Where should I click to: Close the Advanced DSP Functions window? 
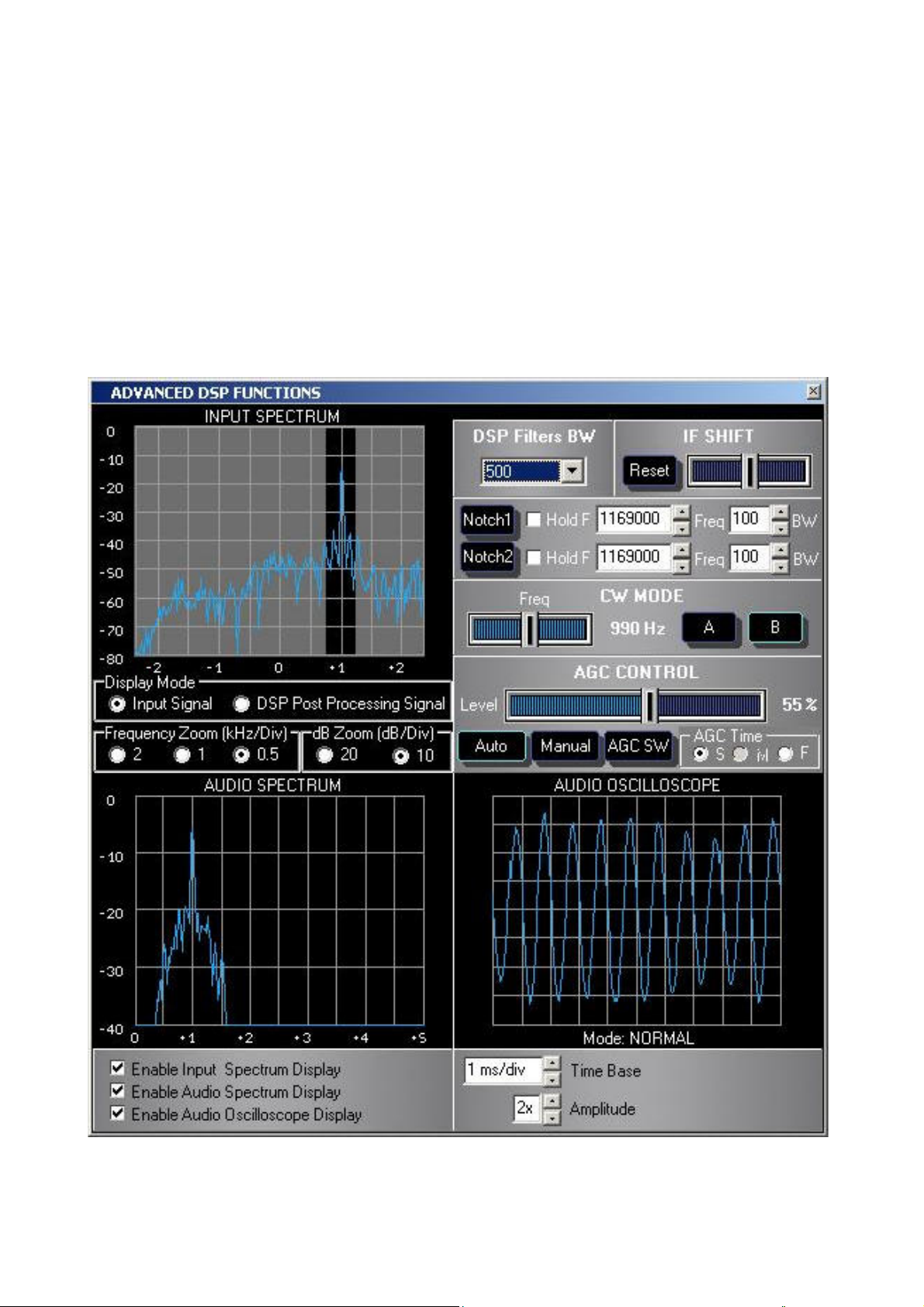pos(813,392)
